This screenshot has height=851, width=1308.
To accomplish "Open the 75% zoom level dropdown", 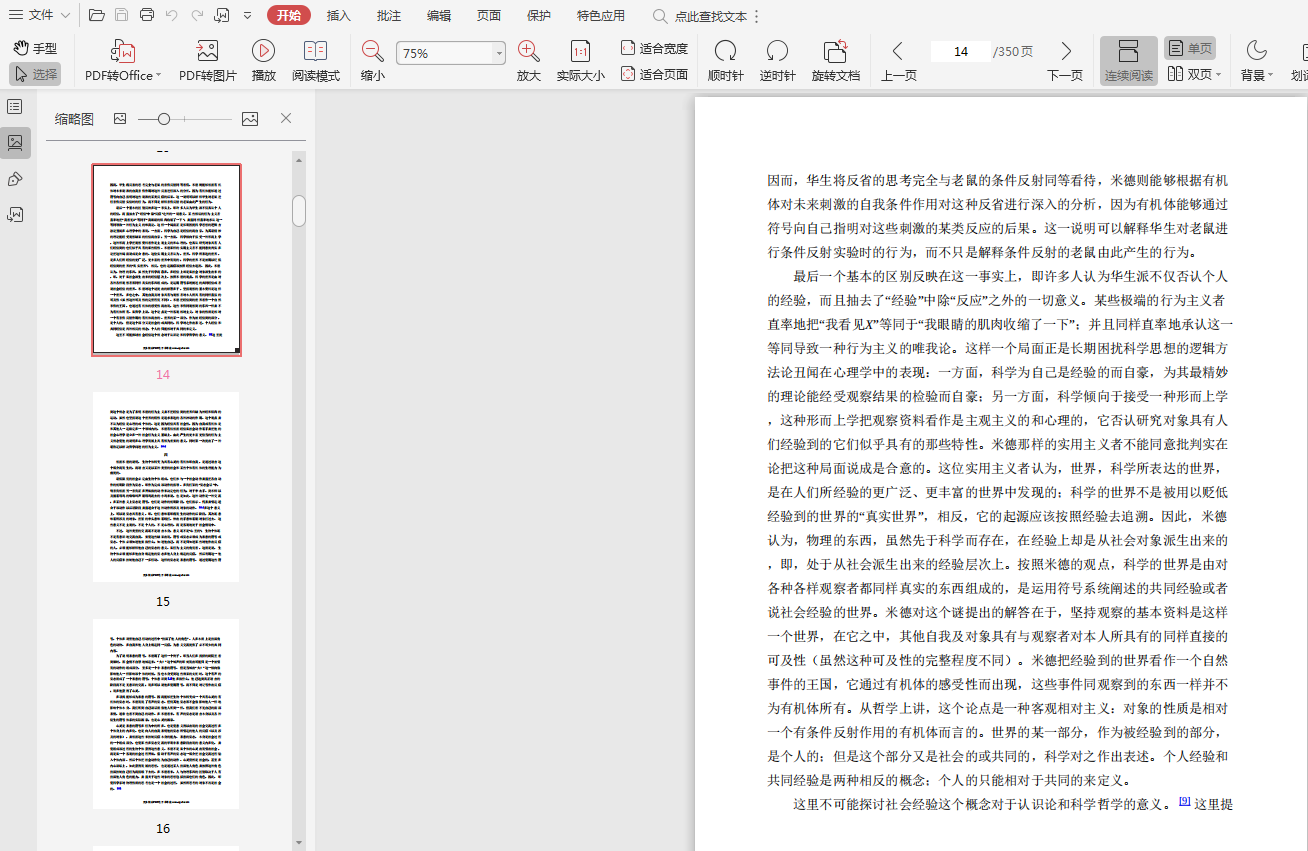I will click(x=499, y=54).
